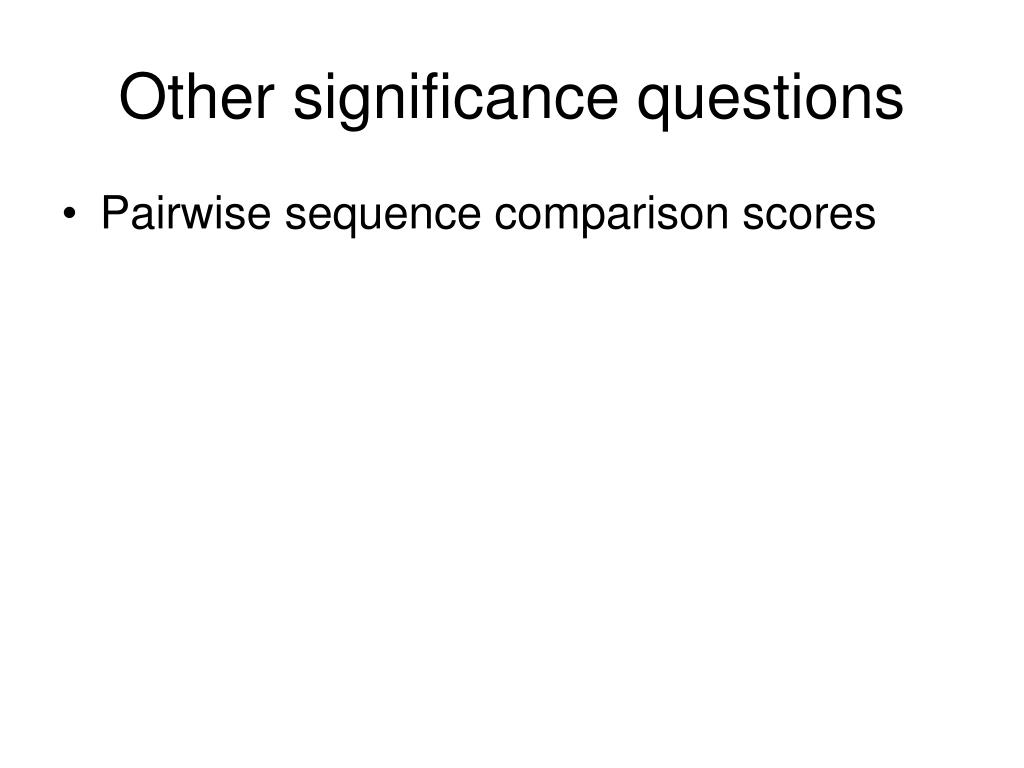Click the word 'significance' in the title
The width and height of the screenshot is (1024, 768).
point(455,99)
